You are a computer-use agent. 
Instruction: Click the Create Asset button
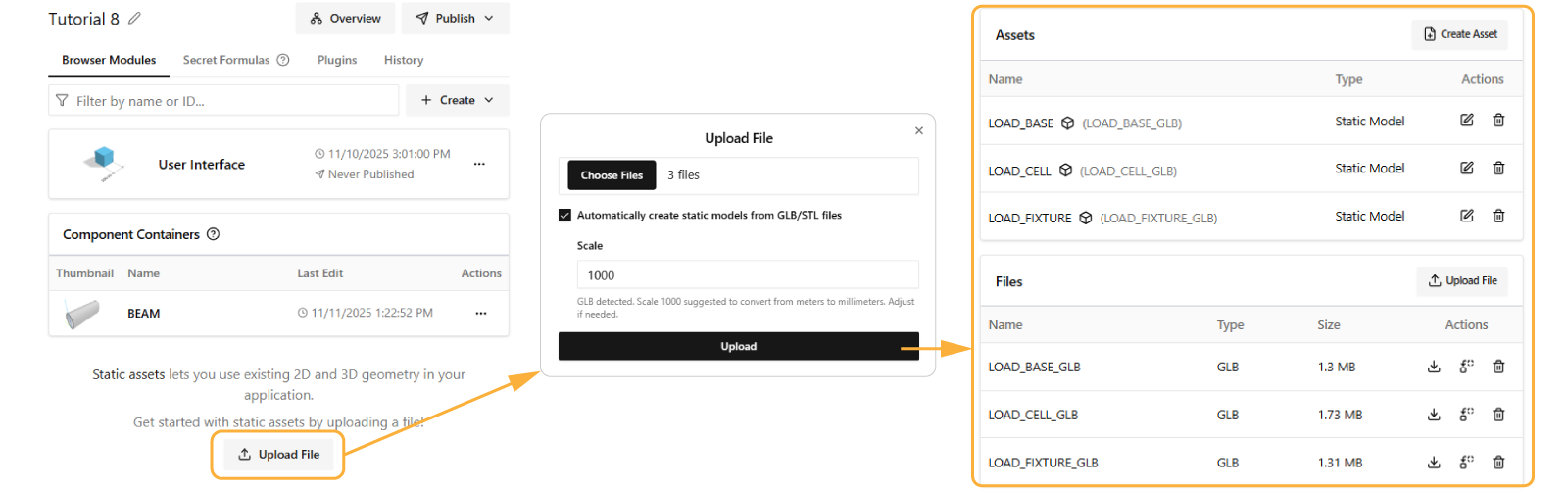coord(1460,34)
